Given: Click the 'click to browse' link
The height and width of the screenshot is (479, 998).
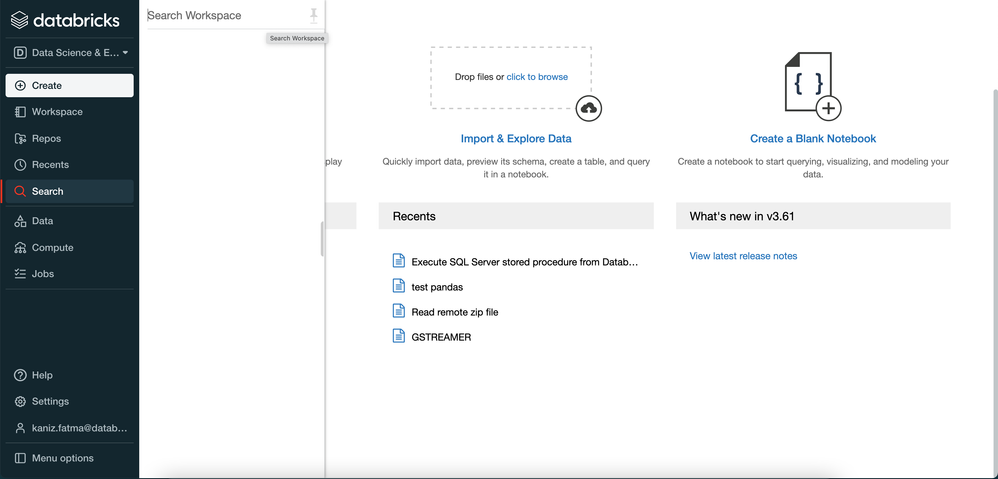Looking at the screenshot, I should click(537, 77).
